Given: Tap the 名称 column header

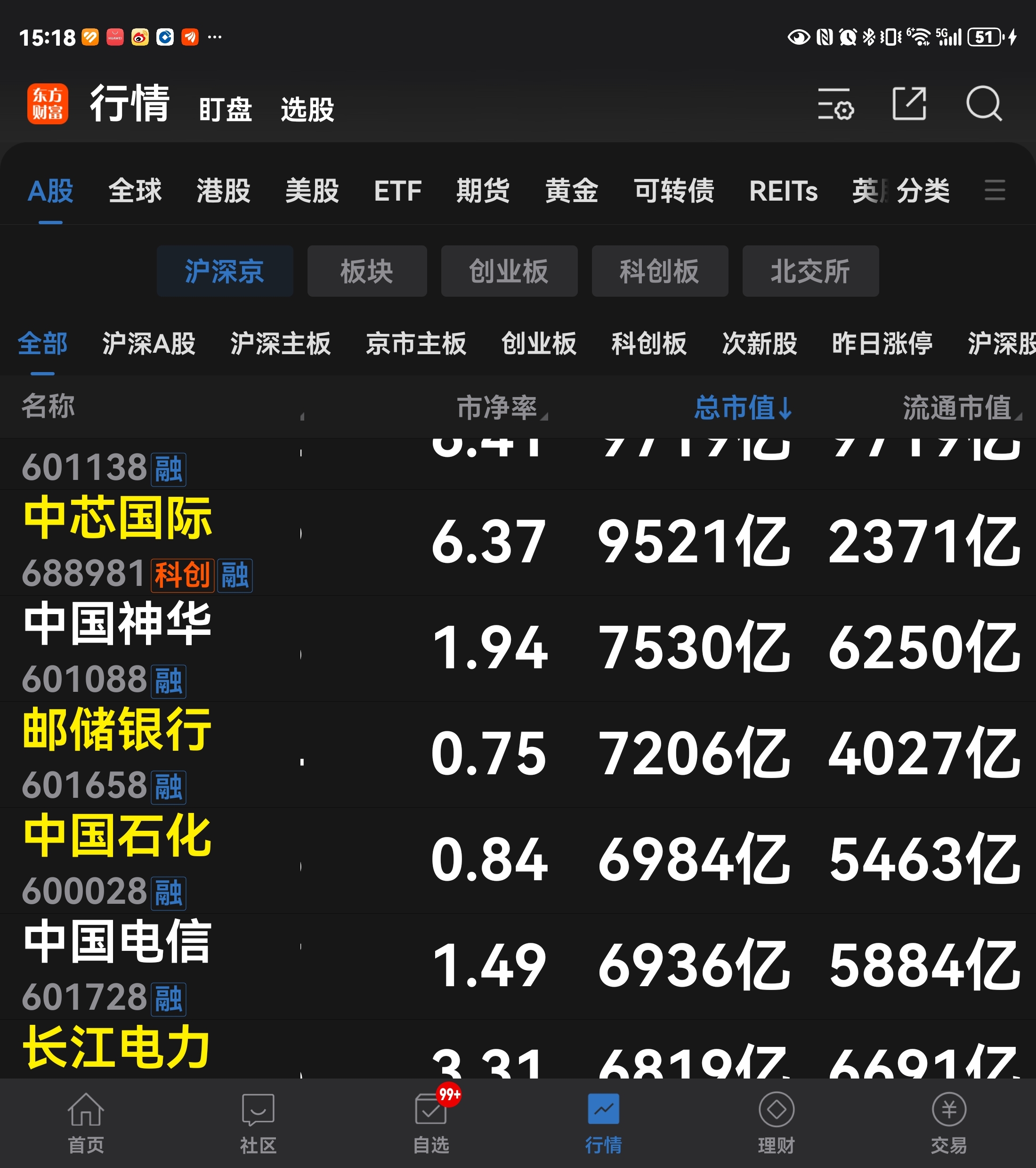Looking at the screenshot, I should point(49,406).
